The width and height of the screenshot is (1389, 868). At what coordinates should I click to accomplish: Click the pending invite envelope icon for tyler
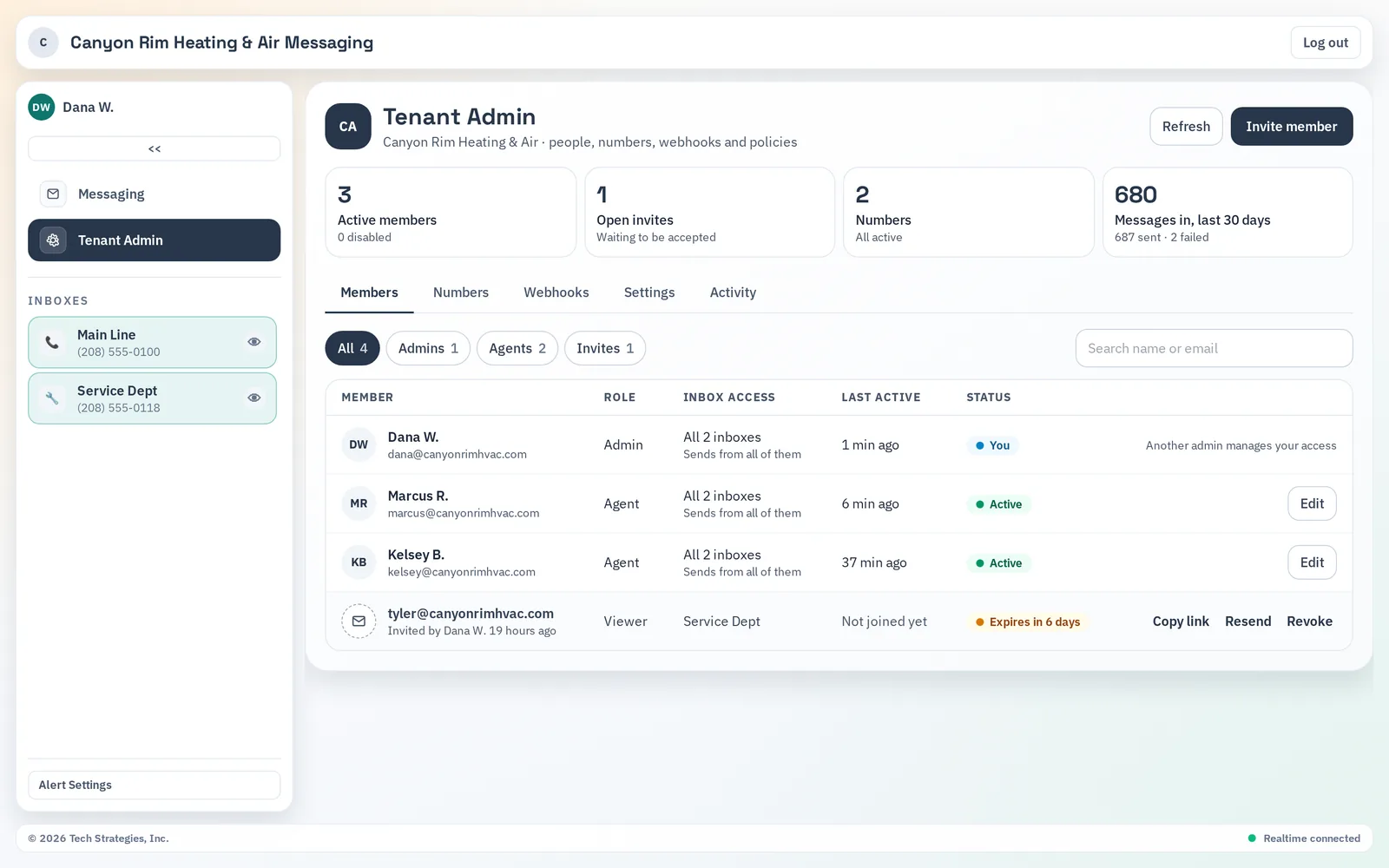359,621
